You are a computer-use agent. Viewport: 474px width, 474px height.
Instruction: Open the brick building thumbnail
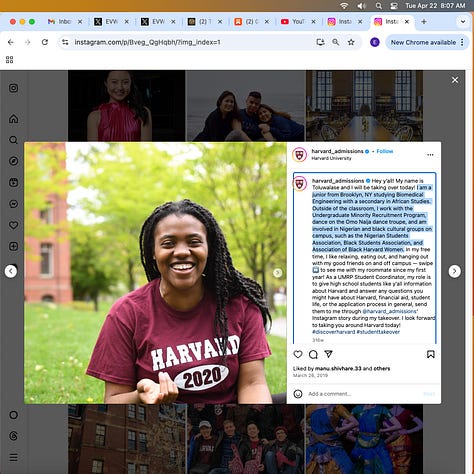(127, 439)
